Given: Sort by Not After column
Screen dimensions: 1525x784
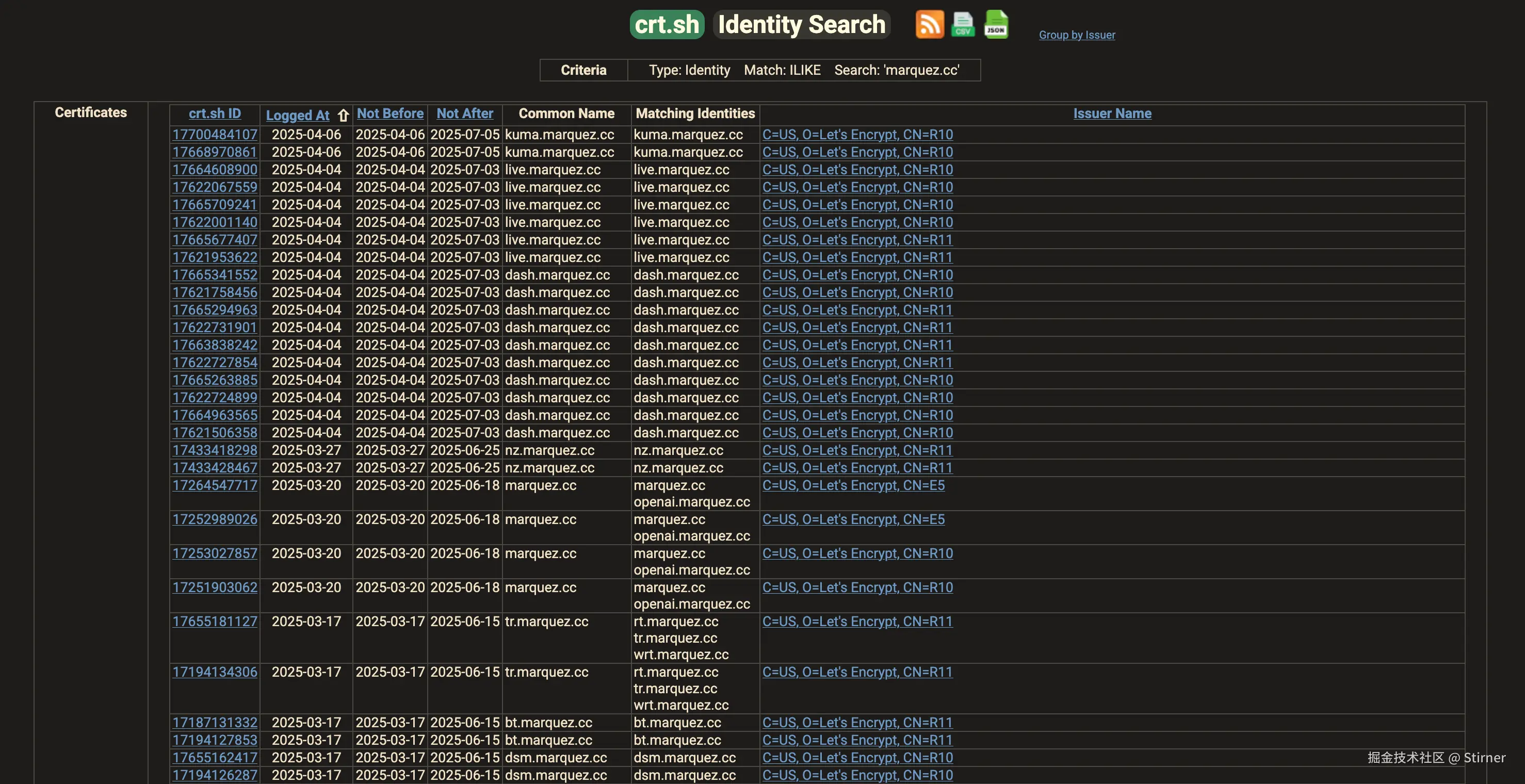Looking at the screenshot, I should (x=465, y=113).
